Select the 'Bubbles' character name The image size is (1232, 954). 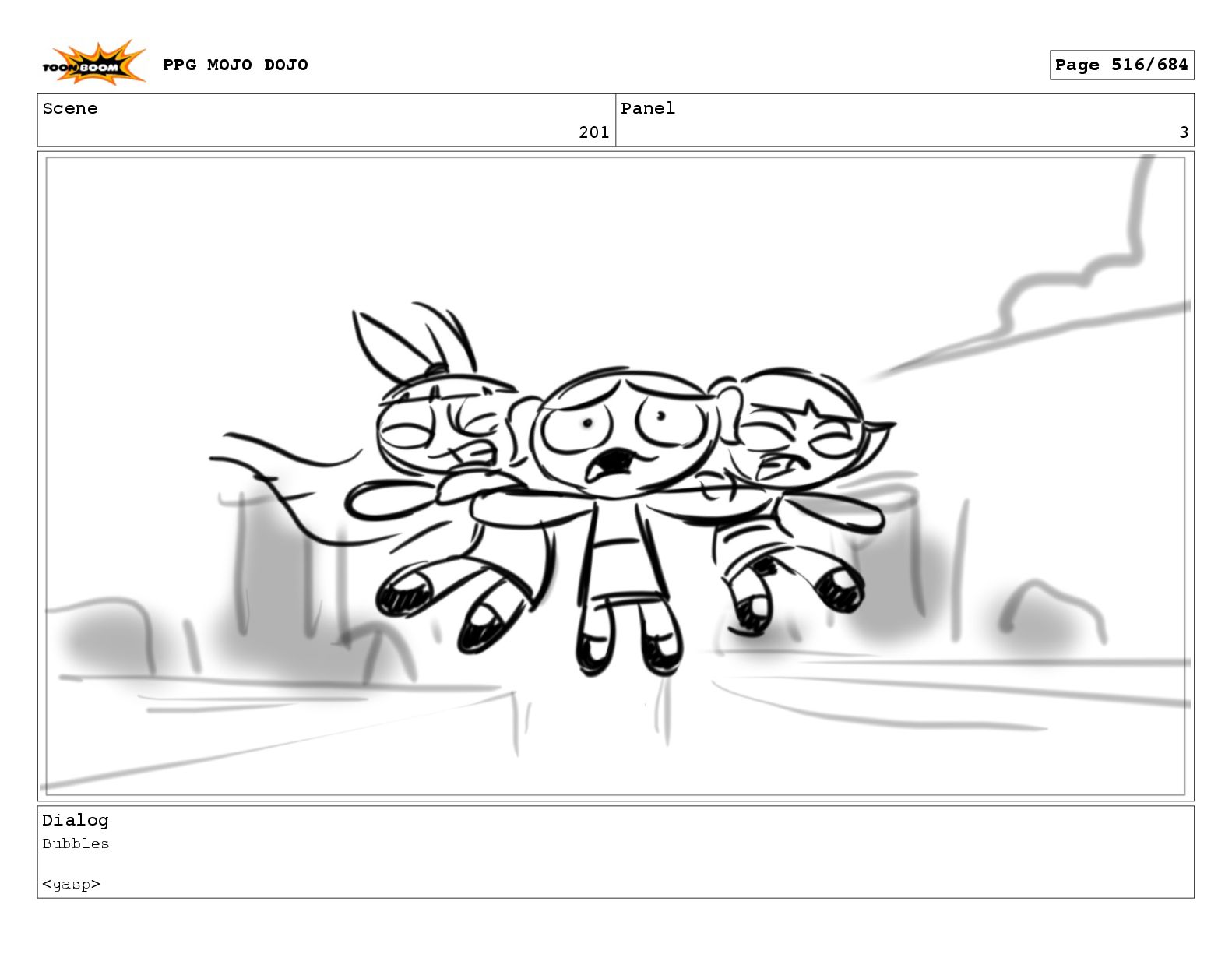[x=76, y=843]
